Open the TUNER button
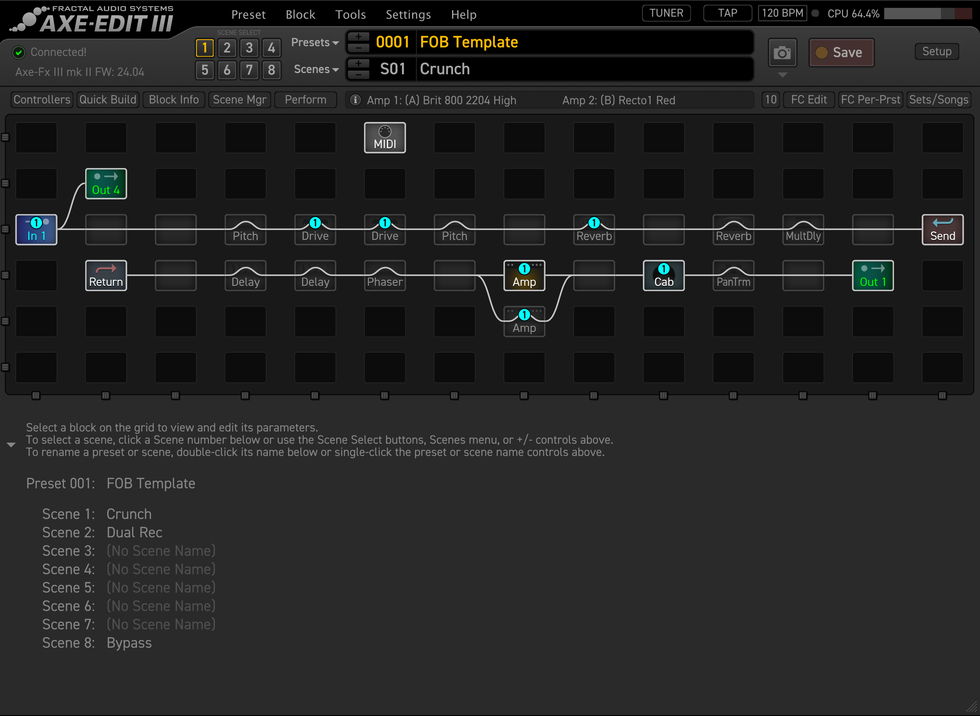This screenshot has width=980, height=716. [x=666, y=13]
